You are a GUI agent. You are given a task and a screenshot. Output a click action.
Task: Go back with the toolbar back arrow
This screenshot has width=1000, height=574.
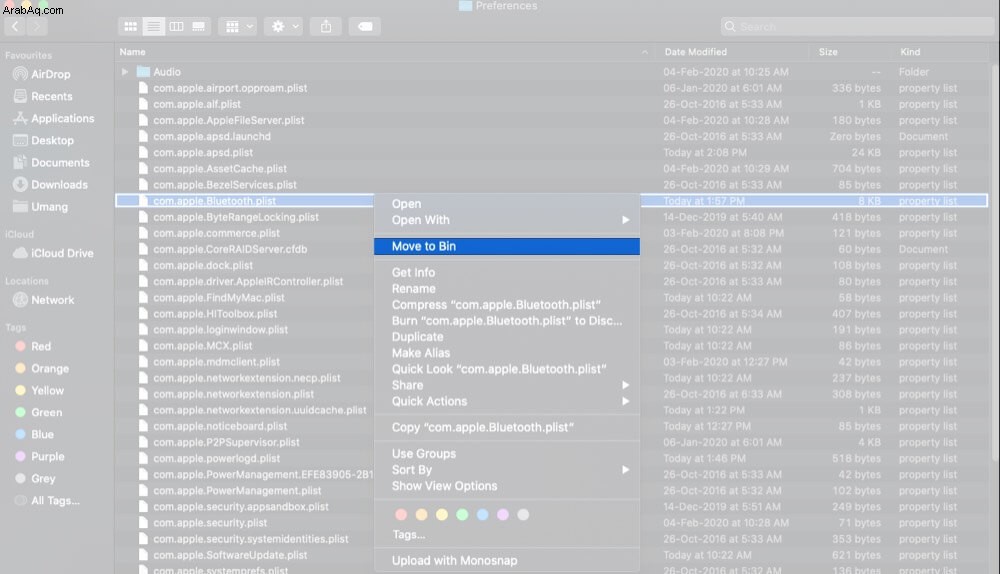15,27
